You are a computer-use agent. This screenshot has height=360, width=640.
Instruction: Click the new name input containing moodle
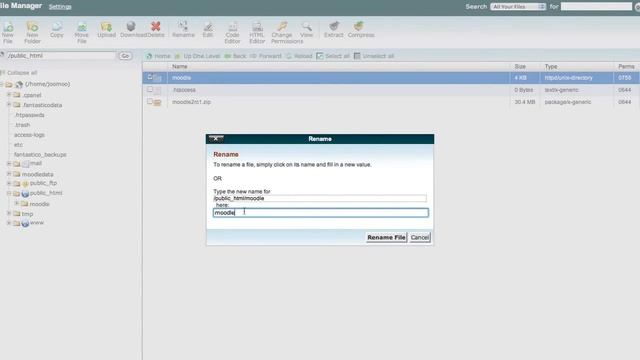click(x=321, y=213)
